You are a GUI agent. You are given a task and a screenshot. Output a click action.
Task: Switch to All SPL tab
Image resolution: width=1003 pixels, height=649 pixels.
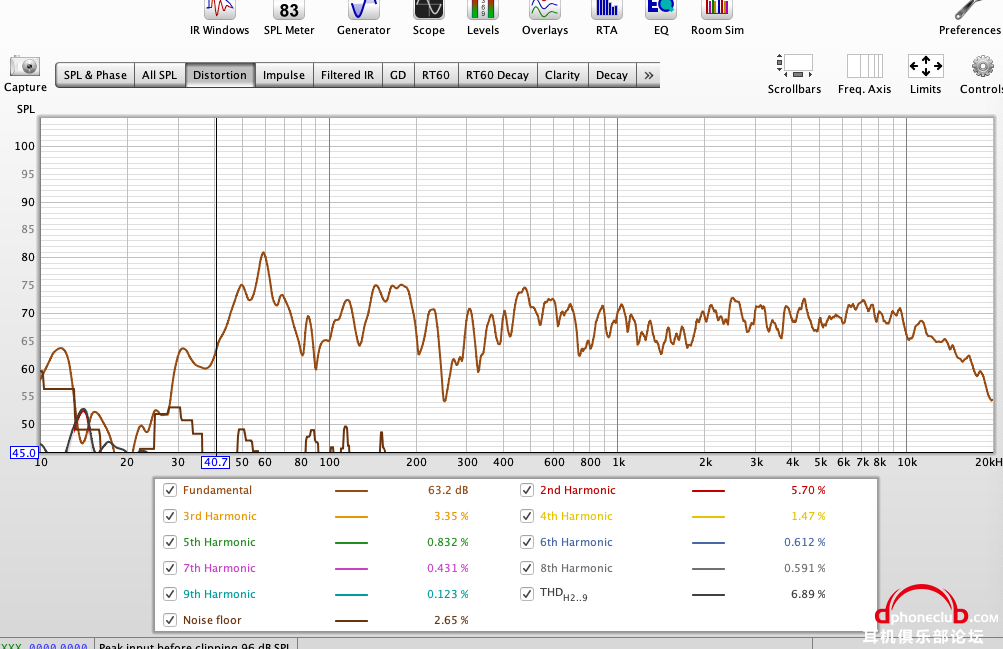coord(159,75)
